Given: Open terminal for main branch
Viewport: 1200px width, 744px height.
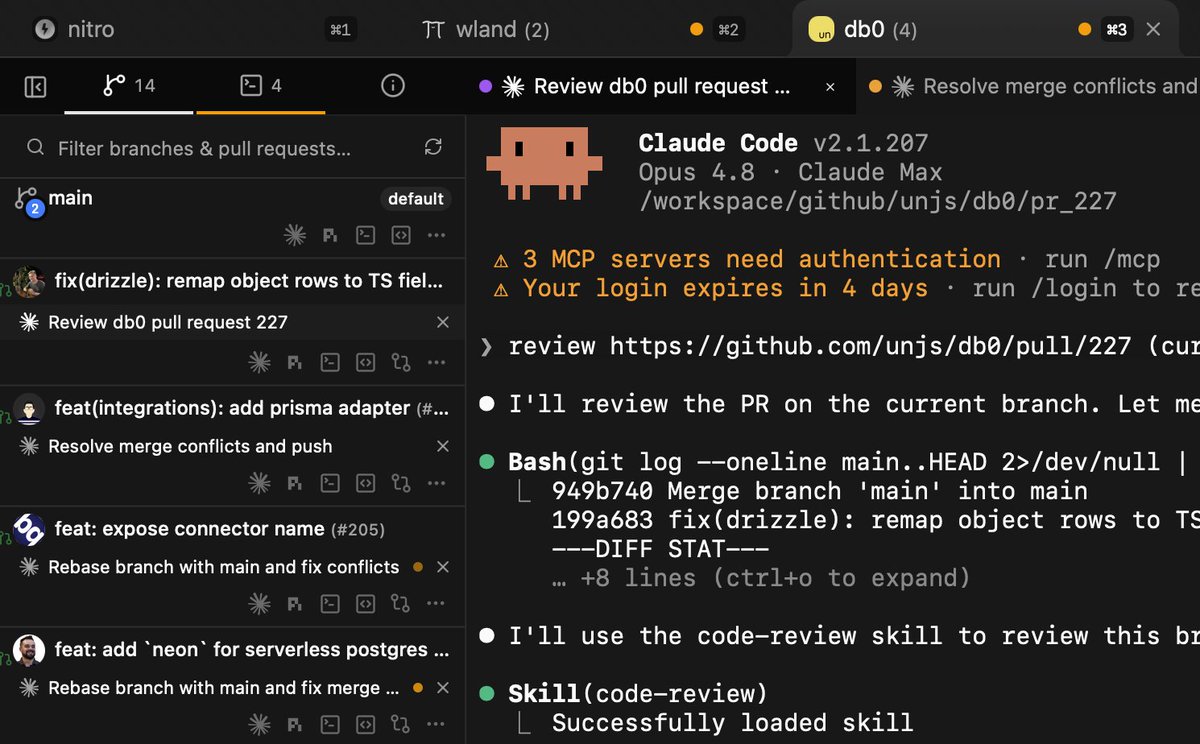Looking at the screenshot, I should click(x=366, y=236).
